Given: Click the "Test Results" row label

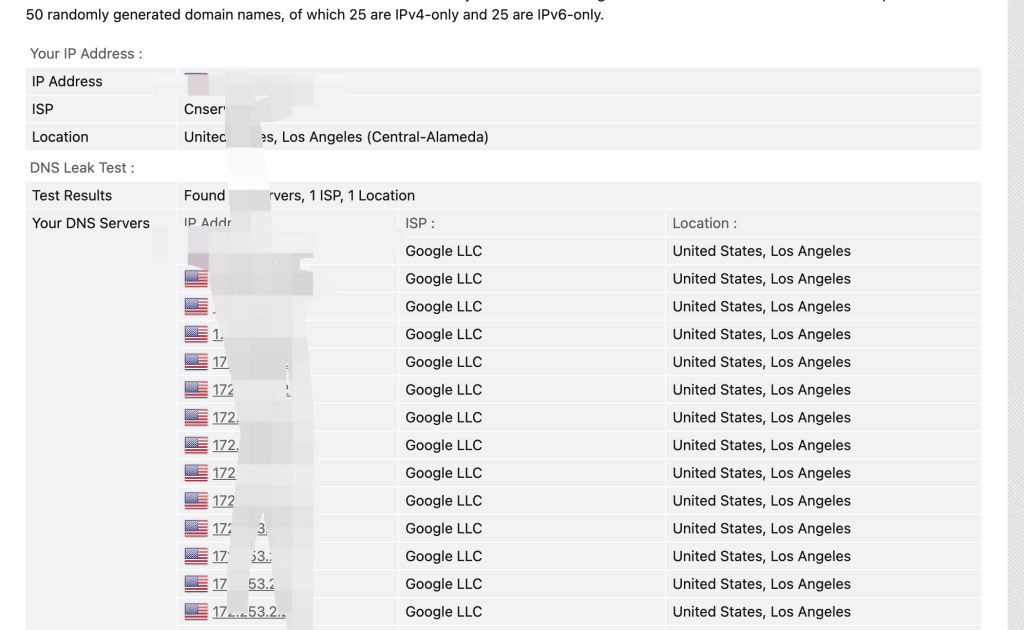Looking at the screenshot, I should (72, 195).
